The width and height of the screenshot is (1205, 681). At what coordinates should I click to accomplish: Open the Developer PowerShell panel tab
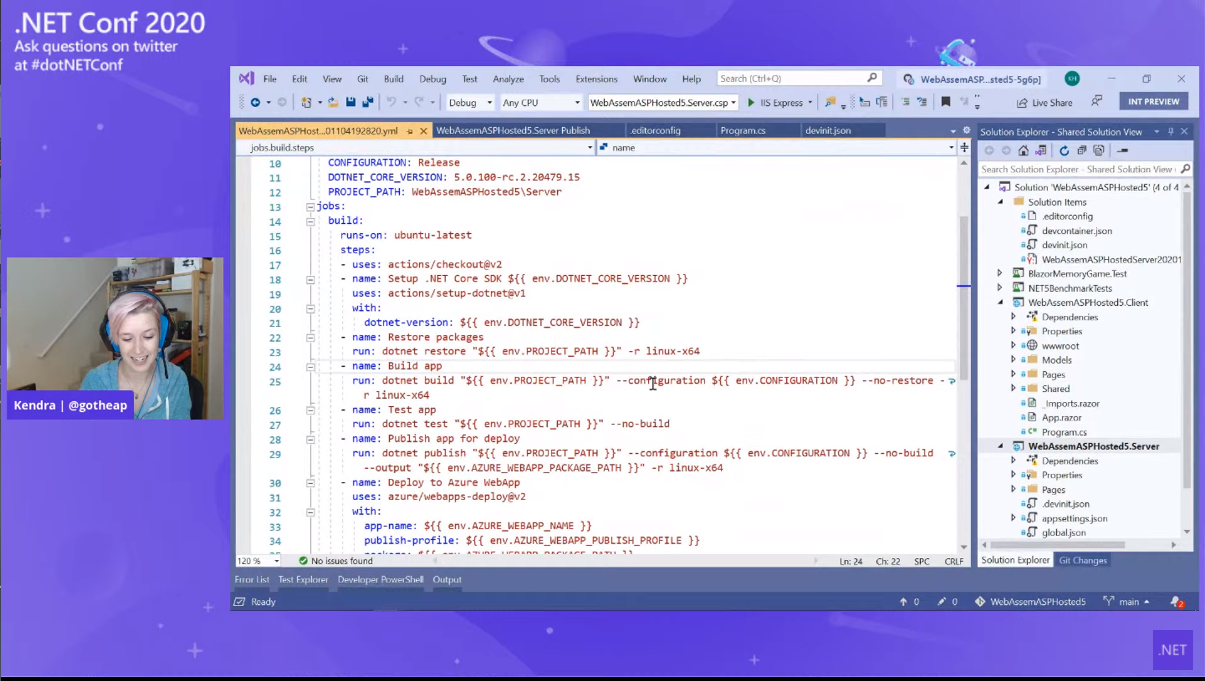380,580
